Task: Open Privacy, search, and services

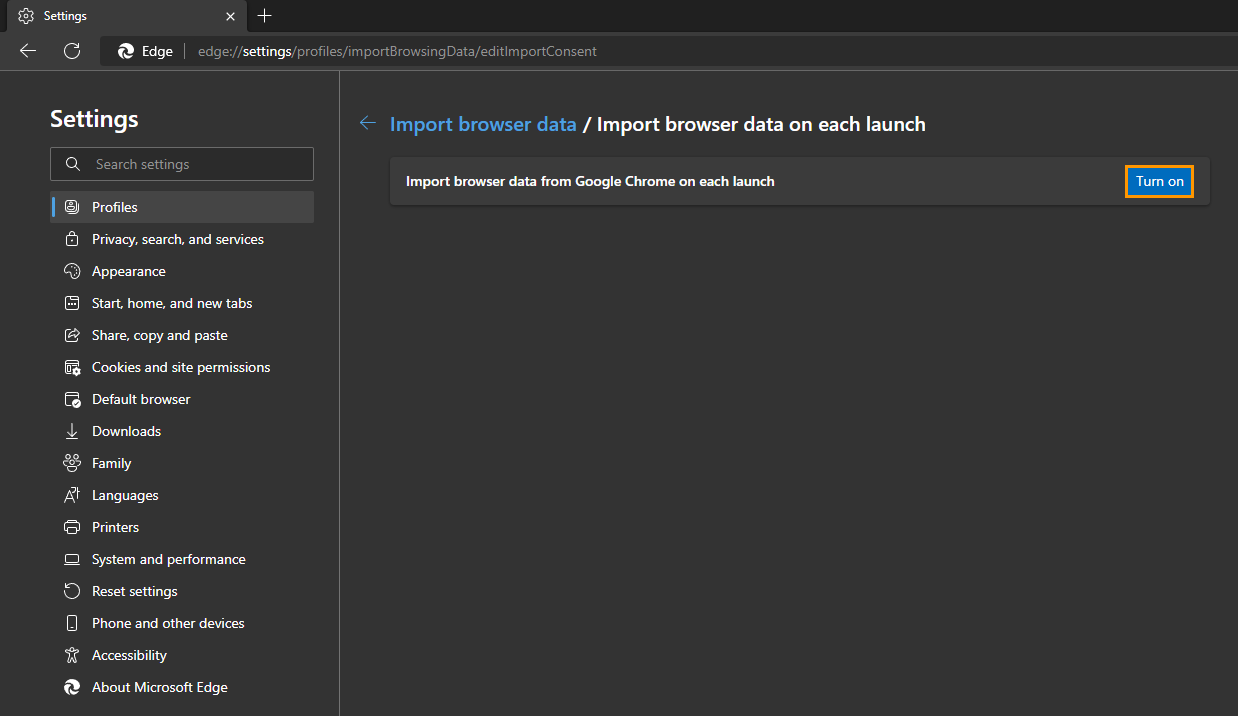Action: 182,239
